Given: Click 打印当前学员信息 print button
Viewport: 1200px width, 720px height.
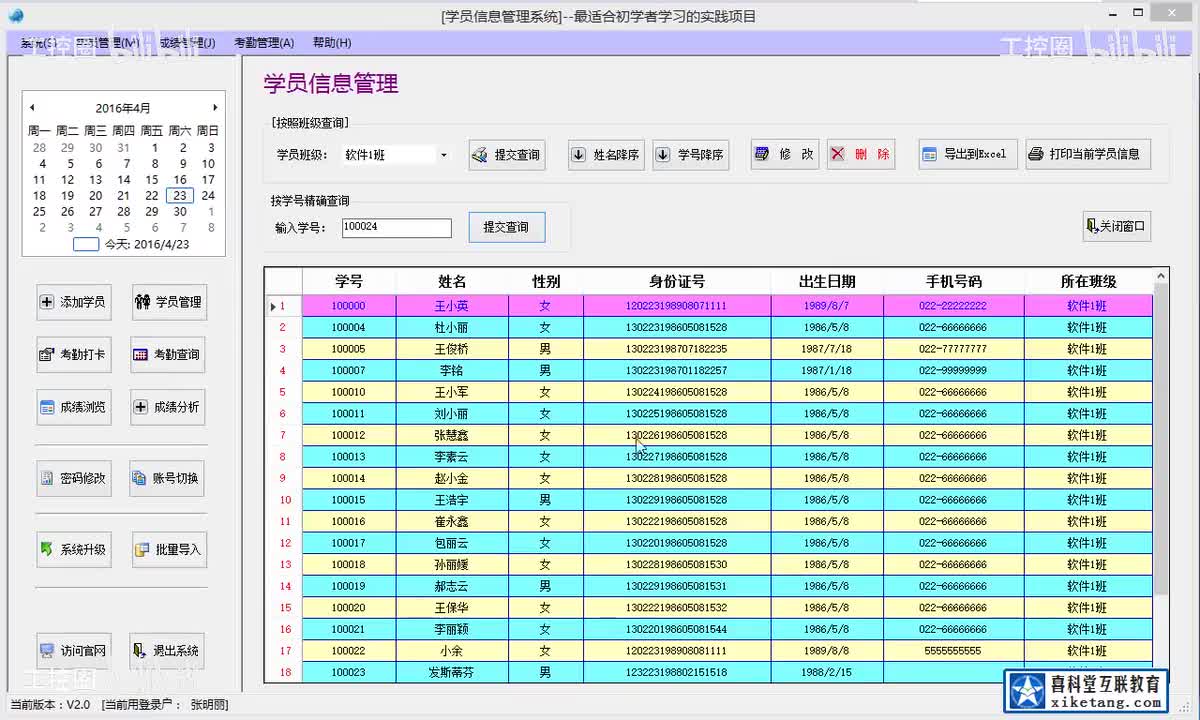Looking at the screenshot, I should (x=1088, y=154).
